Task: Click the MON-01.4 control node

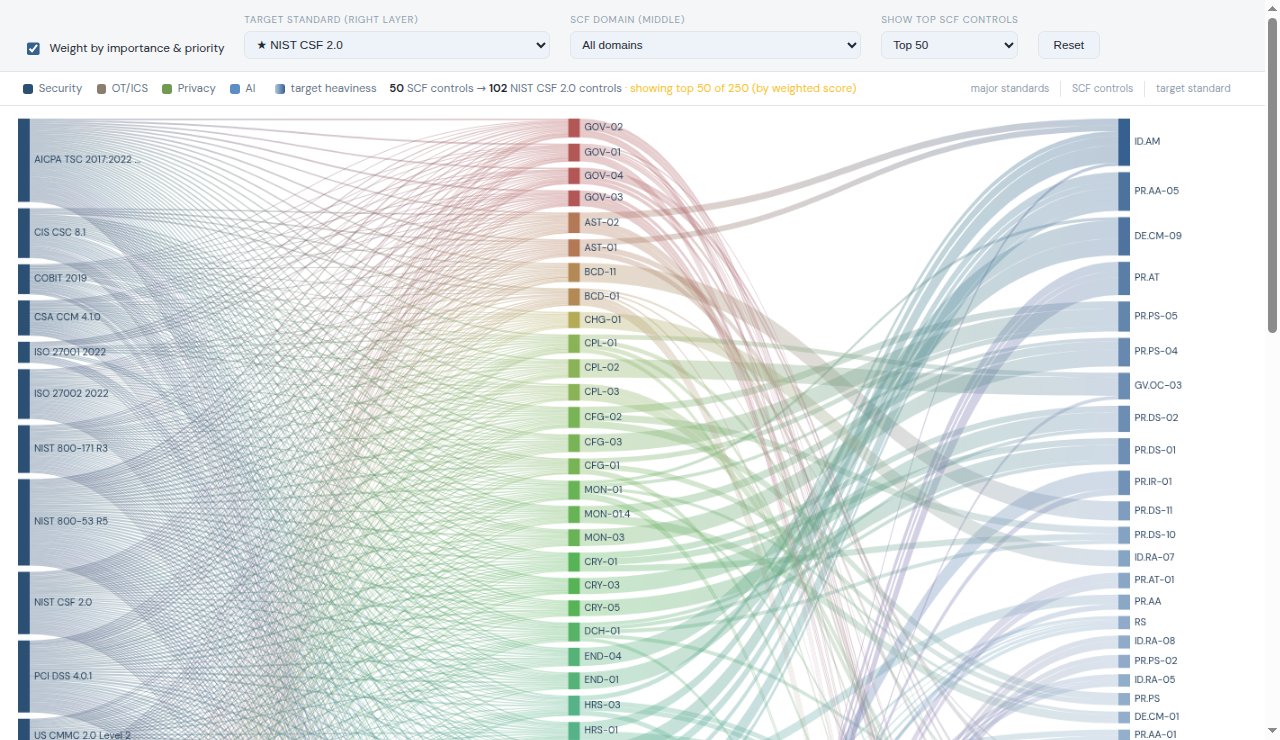Action: pyautogui.click(x=574, y=515)
